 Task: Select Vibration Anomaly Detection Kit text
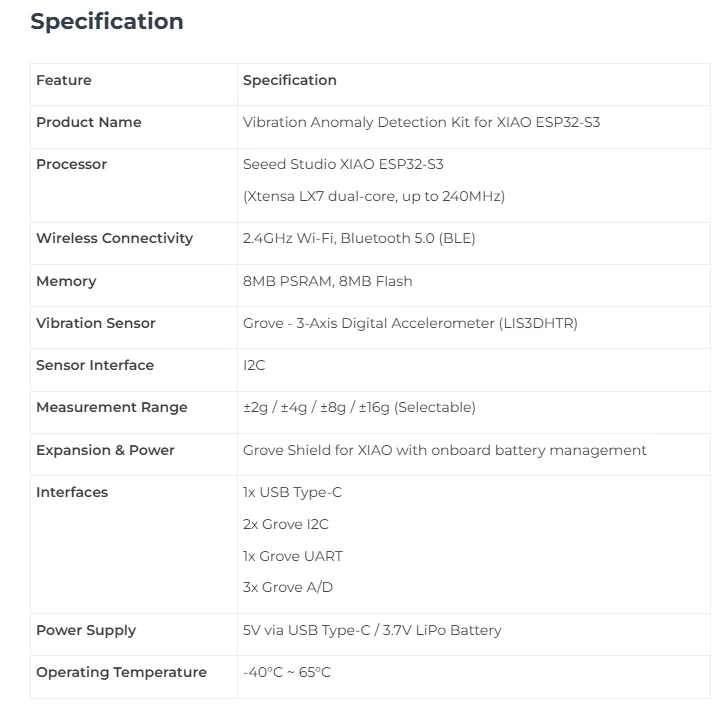[421, 122]
